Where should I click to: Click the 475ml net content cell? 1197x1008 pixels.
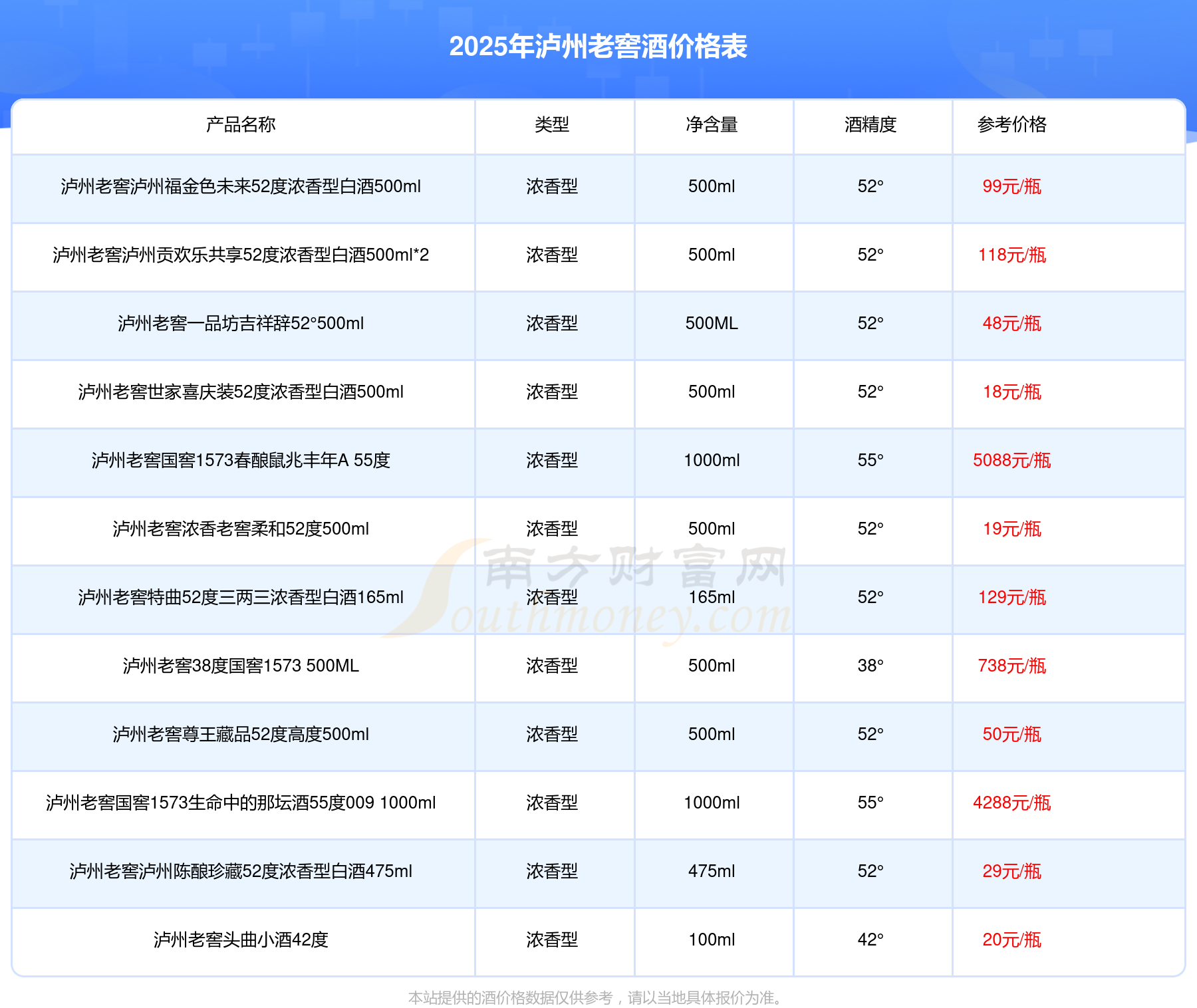point(712,871)
